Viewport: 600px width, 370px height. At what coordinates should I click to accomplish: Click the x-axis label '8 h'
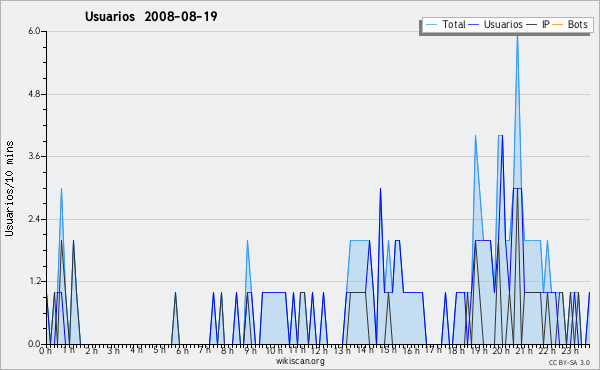coord(227,351)
